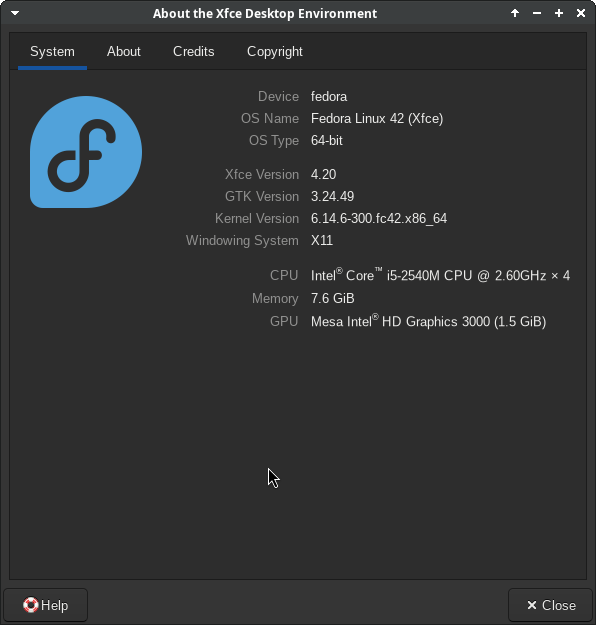Click the windowing system value 'X11'
Viewport: 596px width, 625px height.
coord(322,240)
